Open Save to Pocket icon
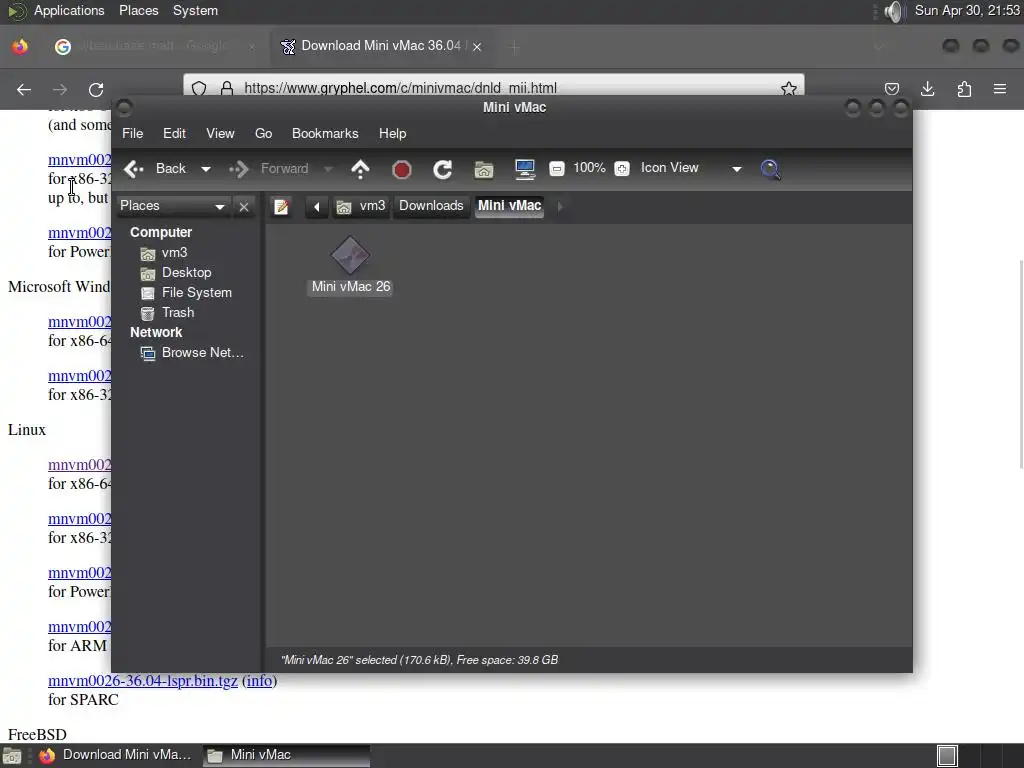The width and height of the screenshot is (1024, 768). 892,89
